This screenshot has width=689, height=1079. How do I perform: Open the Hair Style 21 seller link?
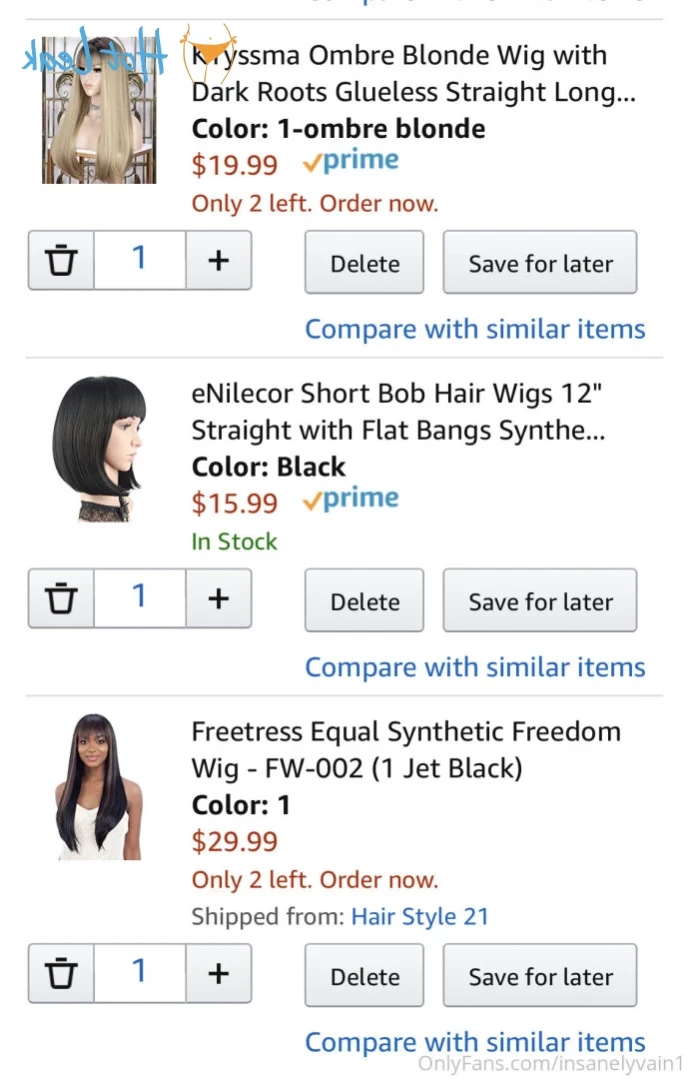(x=419, y=916)
